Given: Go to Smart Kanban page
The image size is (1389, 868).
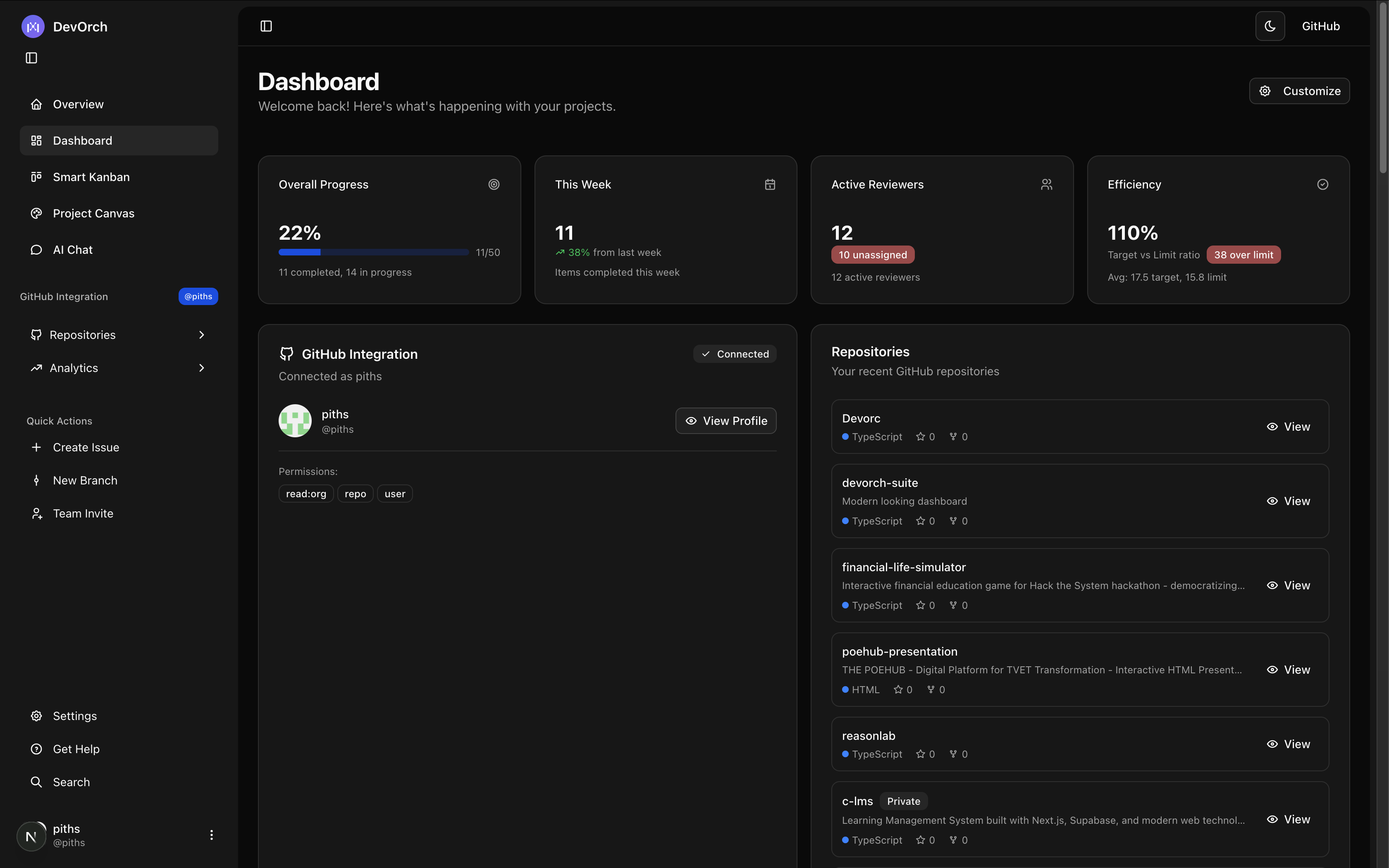Looking at the screenshot, I should click(x=91, y=177).
